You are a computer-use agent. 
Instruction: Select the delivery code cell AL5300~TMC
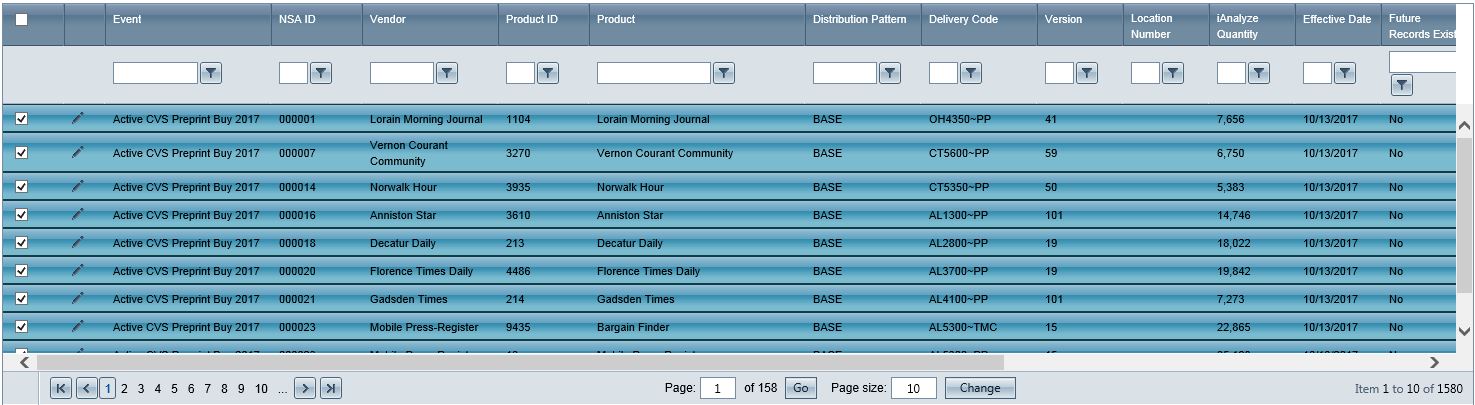click(x=962, y=327)
